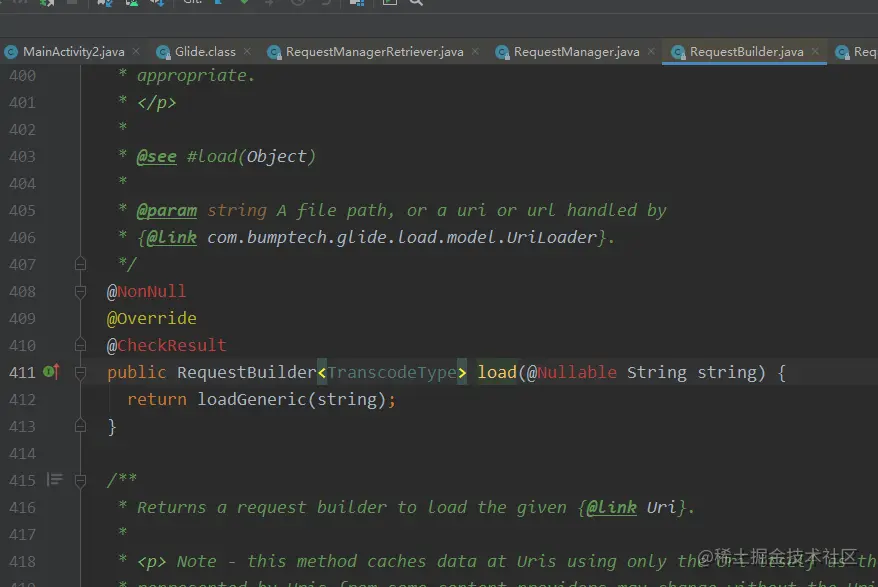The height and width of the screenshot is (587, 878).
Task: Close the RequestManager.java tab
Action: (x=651, y=52)
